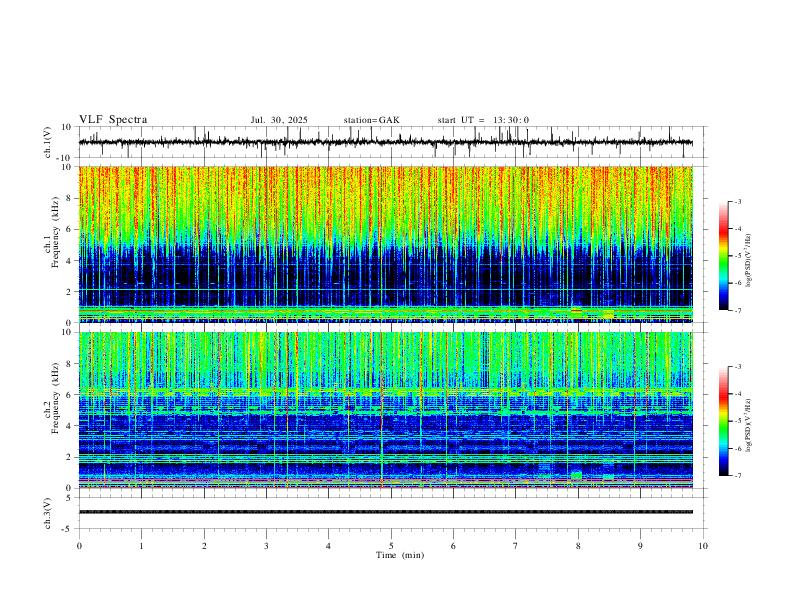The image size is (792, 612).
Task: Click the ch.2 spectrogram panel
Action: point(385,410)
